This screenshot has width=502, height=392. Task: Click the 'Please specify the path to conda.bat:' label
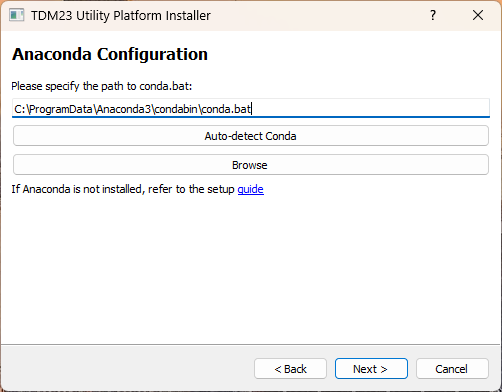click(102, 86)
